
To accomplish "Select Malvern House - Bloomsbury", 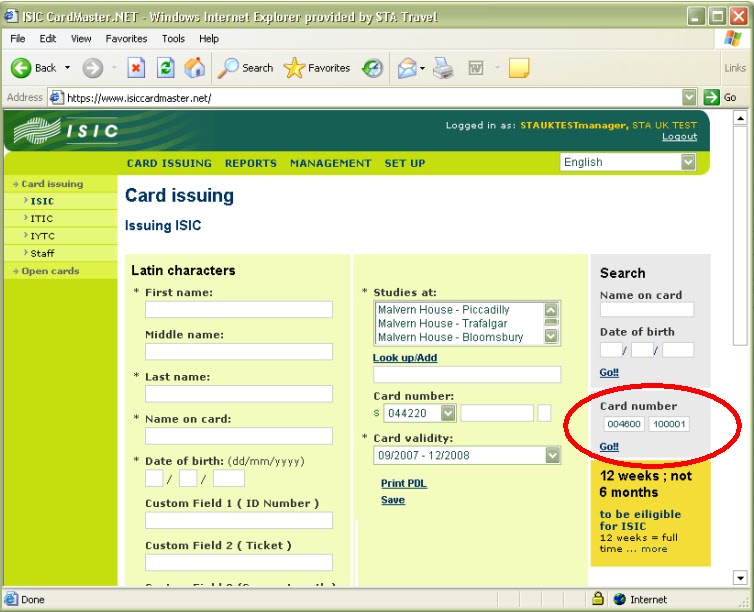I will [x=450, y=337].
